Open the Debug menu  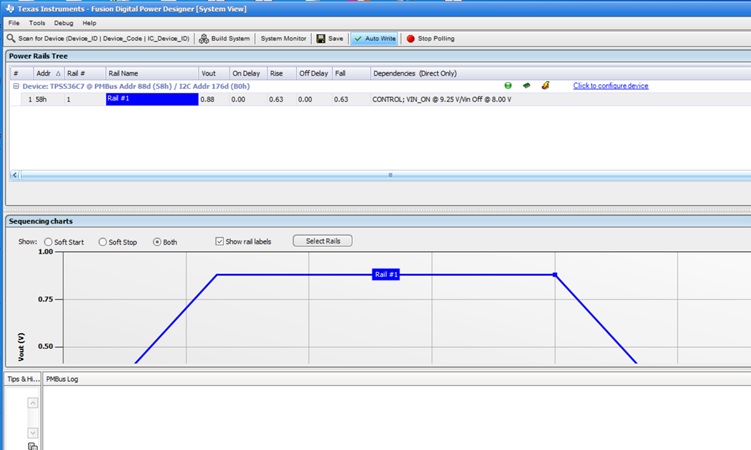tap(63, 22)
